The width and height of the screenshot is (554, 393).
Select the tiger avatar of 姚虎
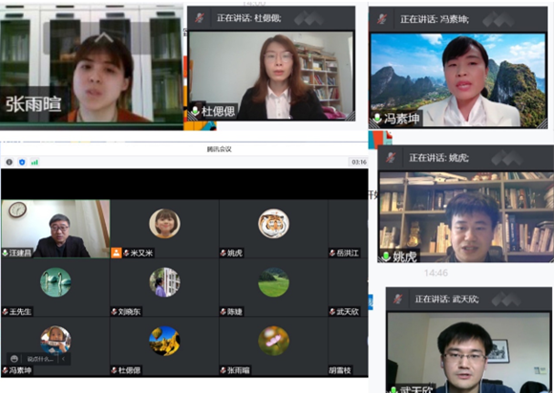[x=273, y=224]
